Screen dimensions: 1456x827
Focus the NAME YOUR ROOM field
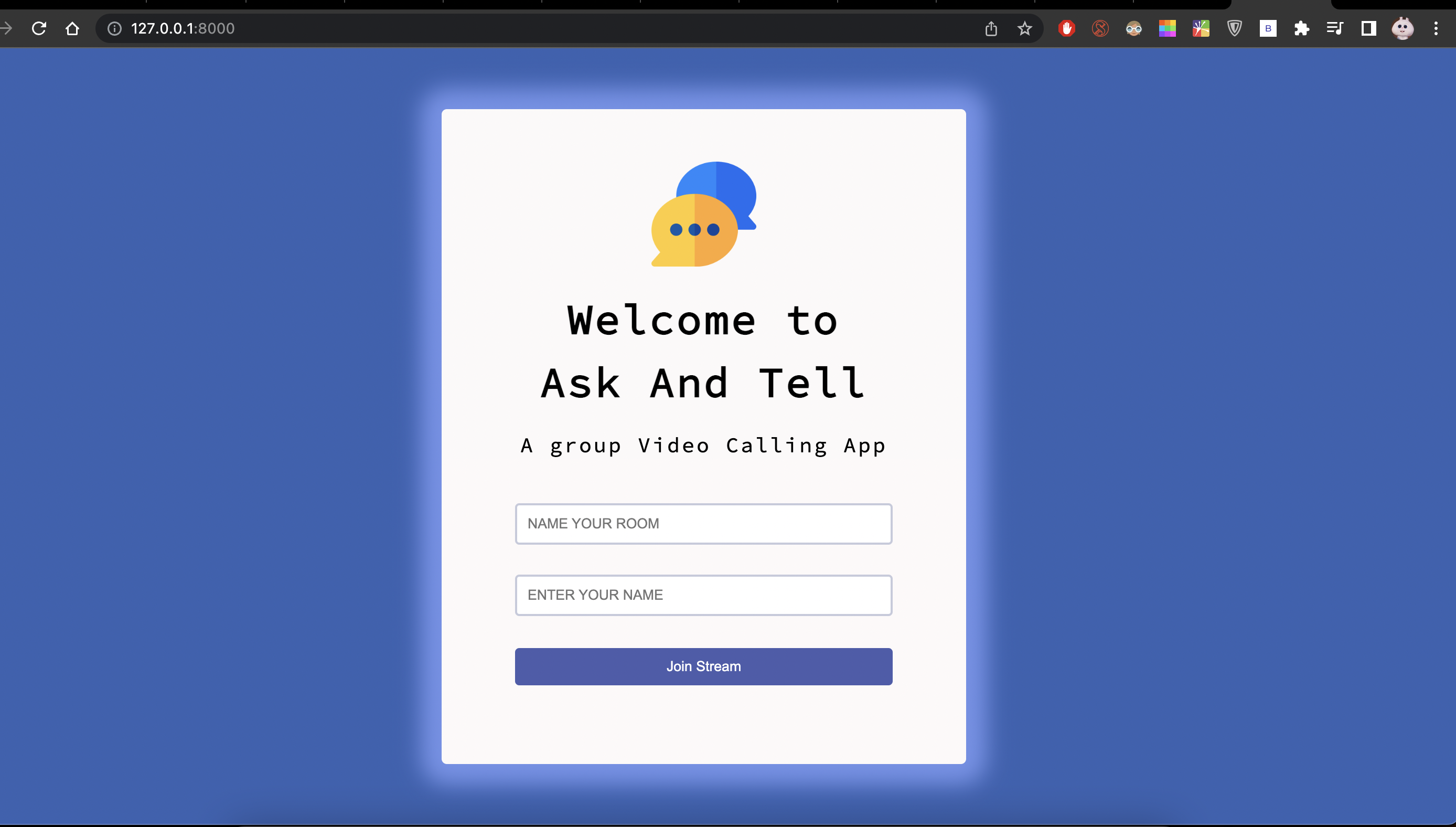703,523
